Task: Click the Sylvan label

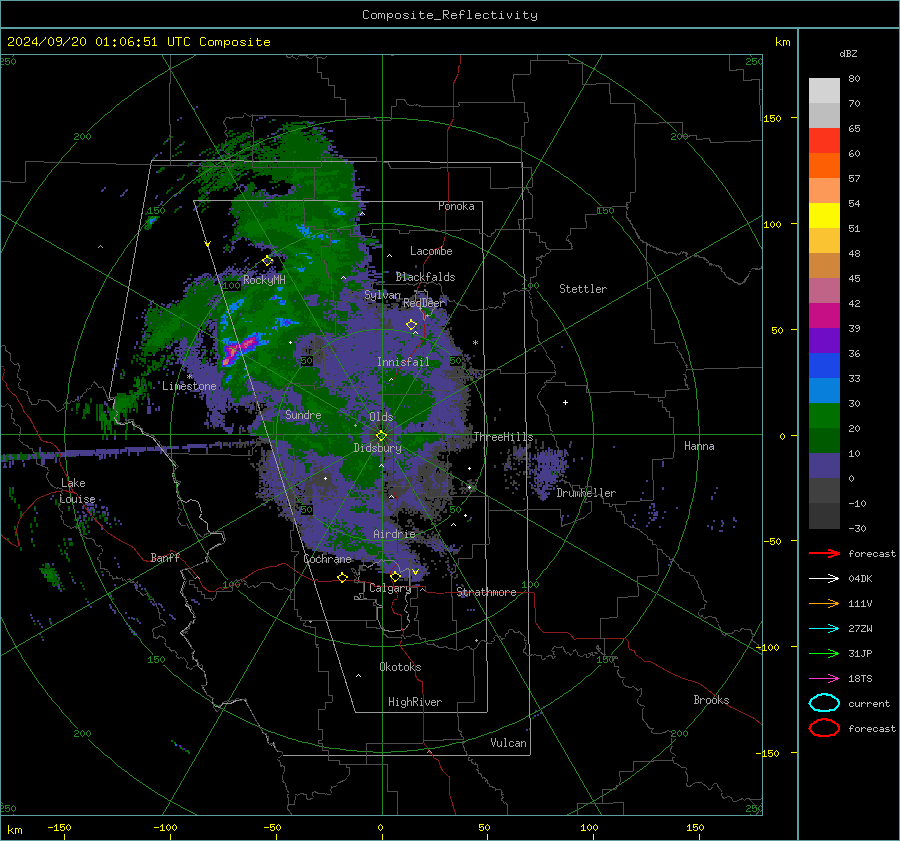Action: (x=382, y=294)
